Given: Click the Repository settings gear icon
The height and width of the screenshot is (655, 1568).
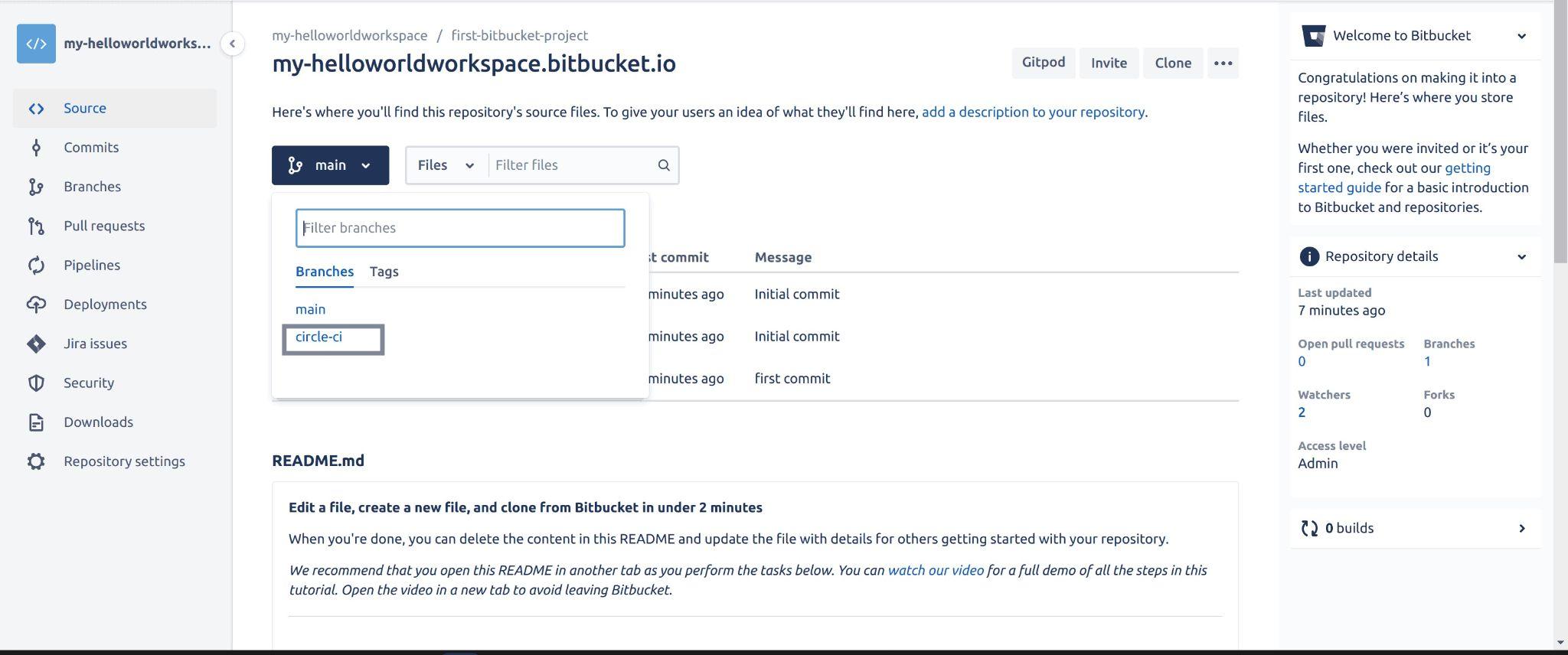Looking at the screenshot, I should pyautogui.click(x=36, y=461).
